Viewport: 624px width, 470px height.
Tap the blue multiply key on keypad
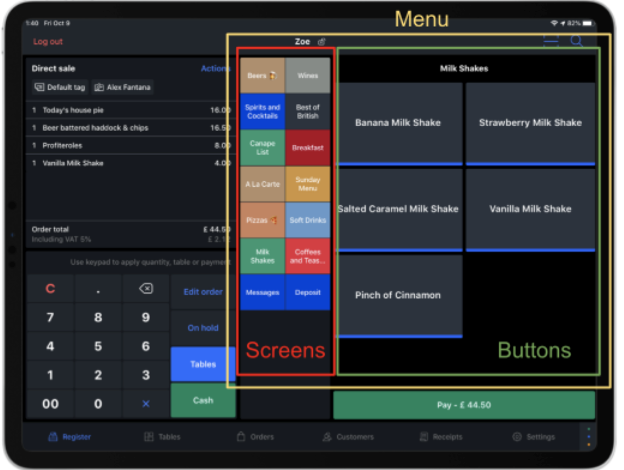tap(145, 404)
